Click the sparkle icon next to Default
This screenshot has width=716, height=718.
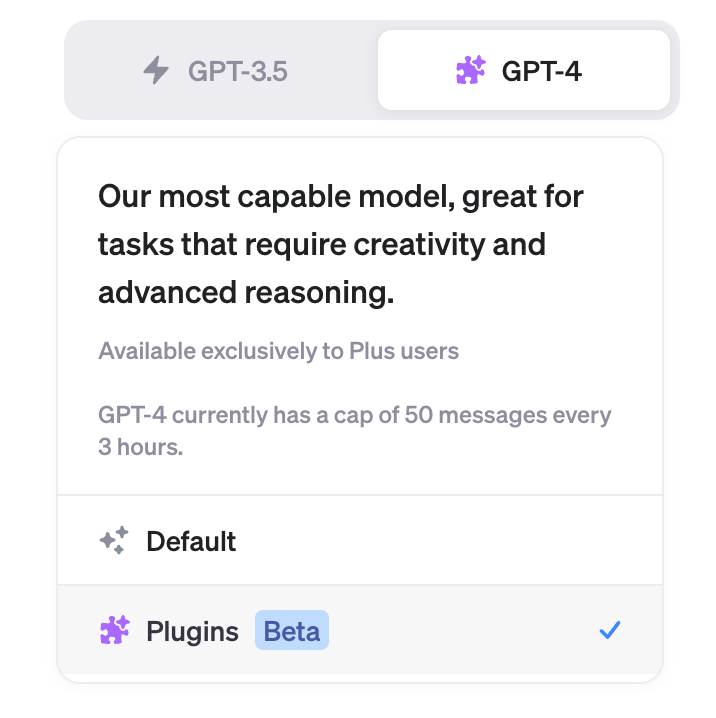tap(114, 541)
